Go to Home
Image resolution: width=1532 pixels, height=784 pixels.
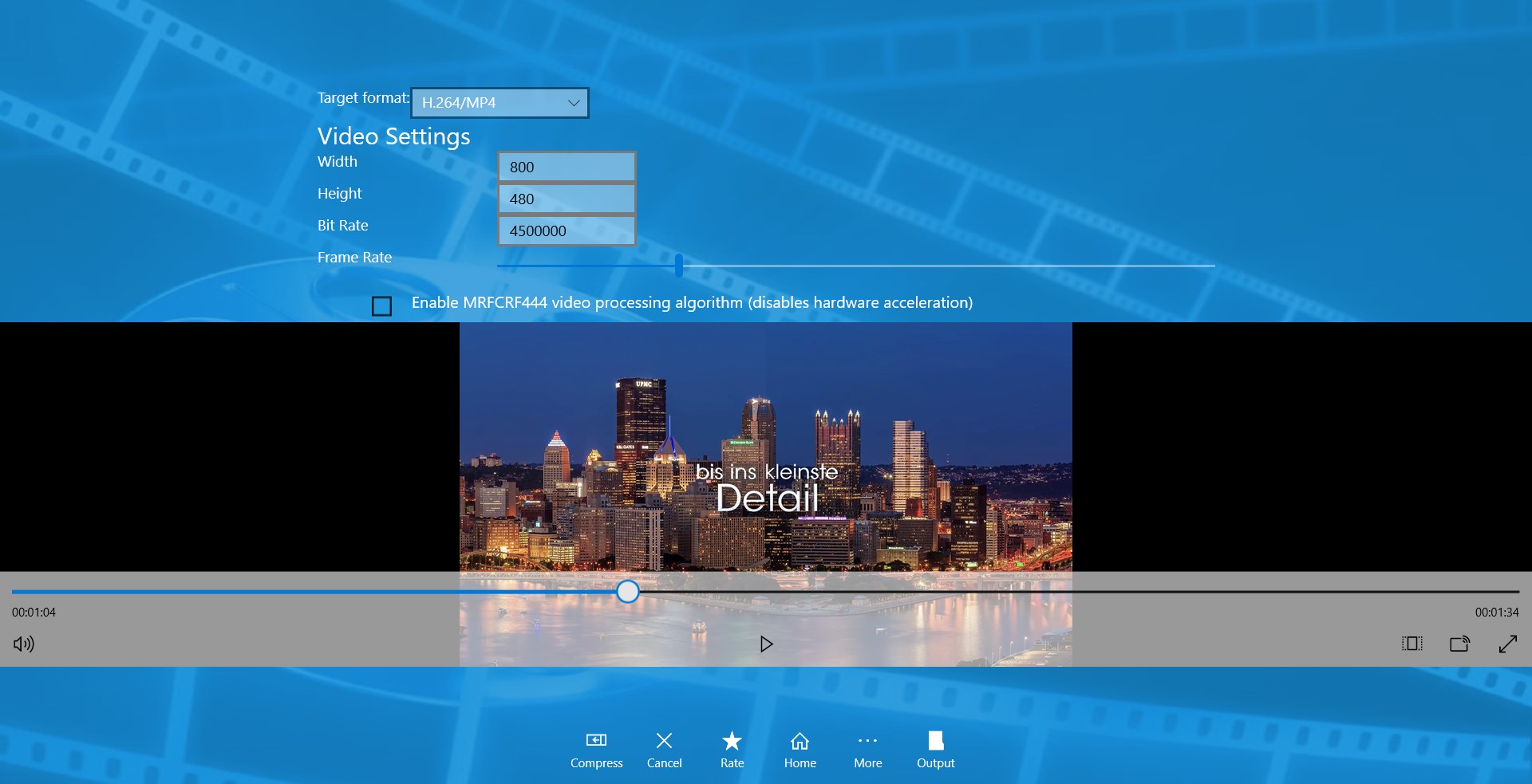(800, 750)
